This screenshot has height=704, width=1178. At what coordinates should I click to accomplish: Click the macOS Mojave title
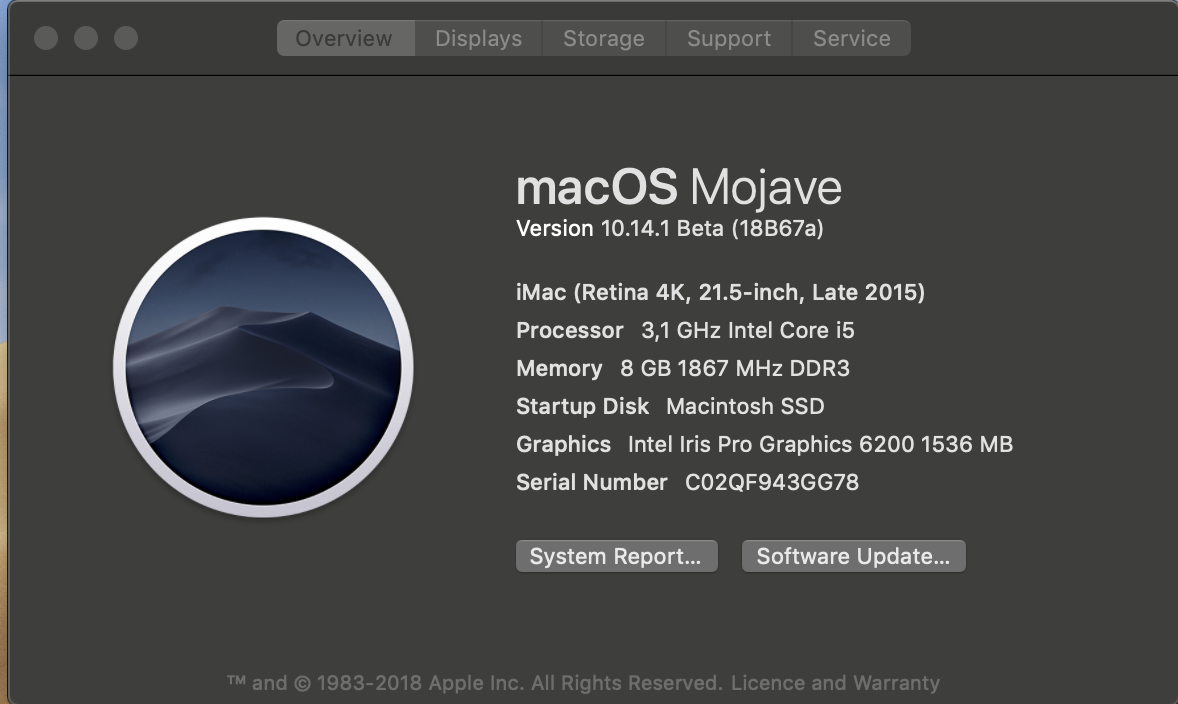[x=678, y=187]
